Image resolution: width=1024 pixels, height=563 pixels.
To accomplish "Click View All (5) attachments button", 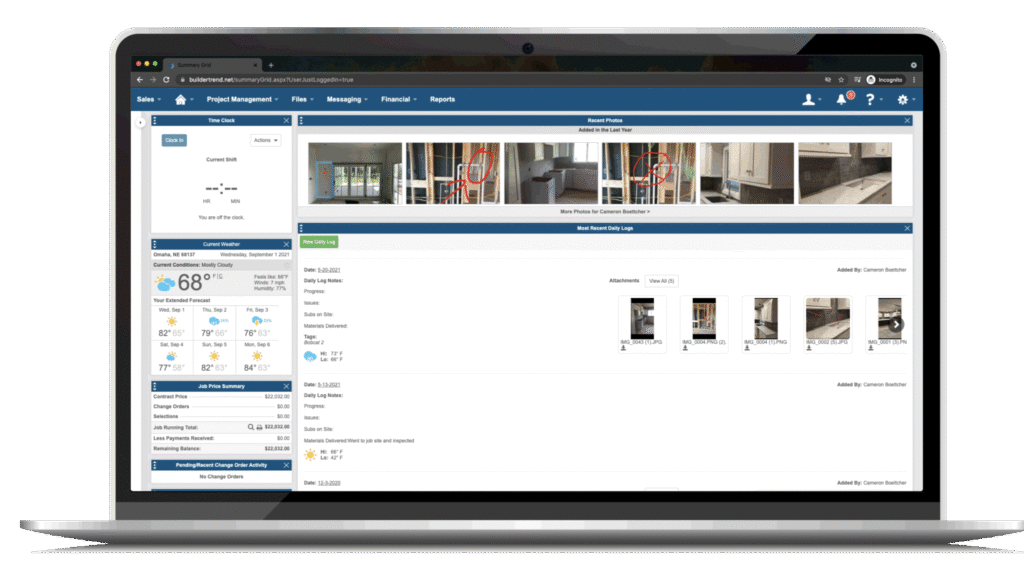I will tap(661, 281).
